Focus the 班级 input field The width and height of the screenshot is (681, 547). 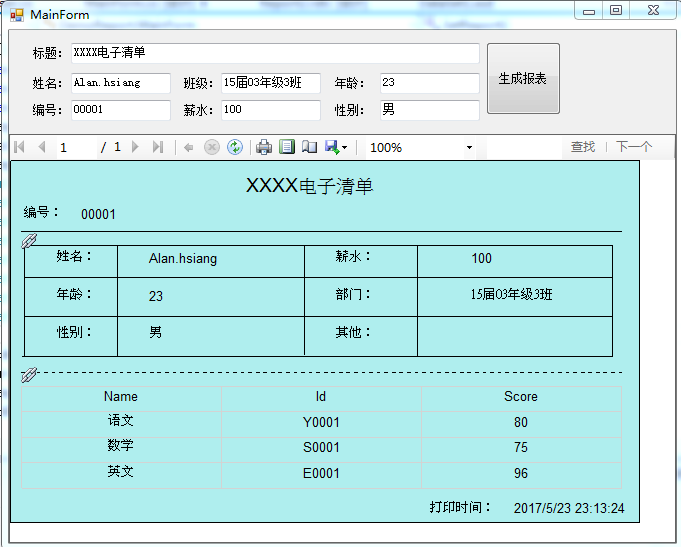tap(271, 83)
